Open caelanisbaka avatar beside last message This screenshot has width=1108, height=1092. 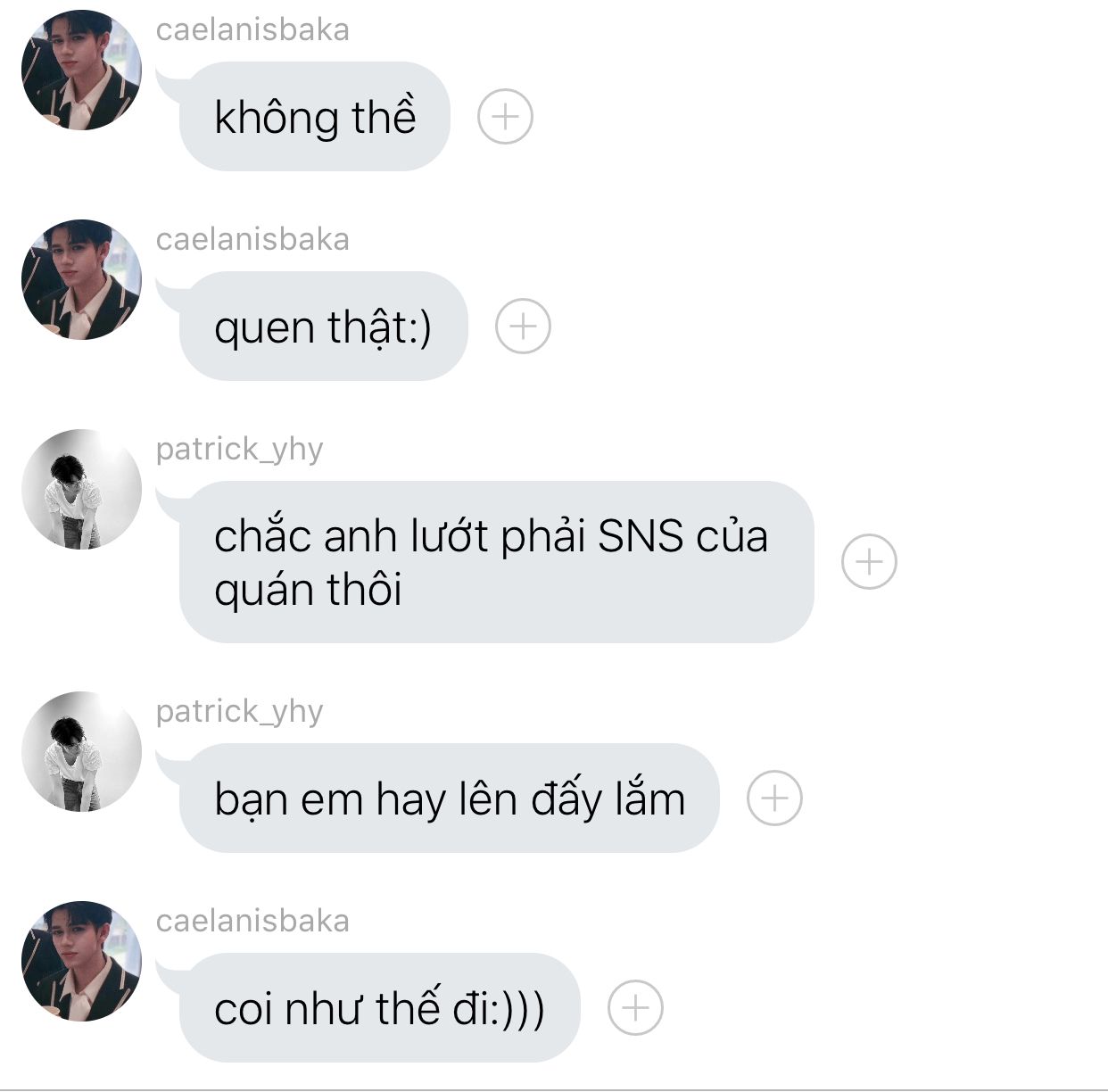click(81, 961)
